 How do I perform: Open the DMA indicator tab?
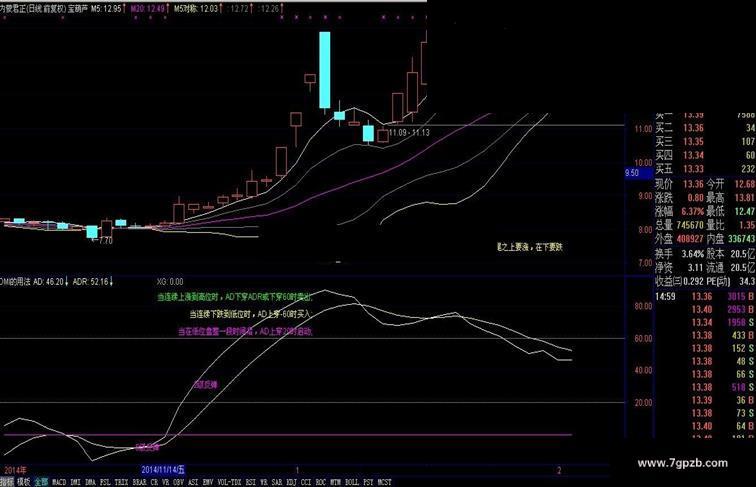click(90, 482)
